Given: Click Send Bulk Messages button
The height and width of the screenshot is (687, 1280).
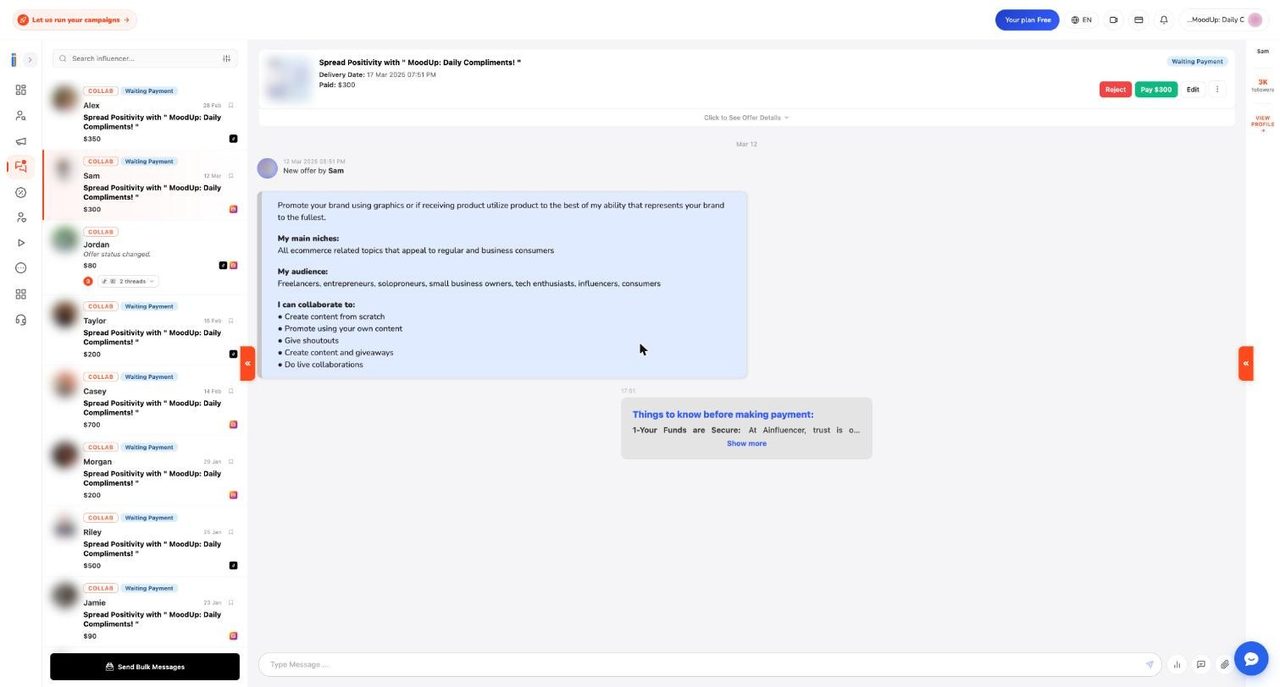Looking at the screenshot, I should (145, 667).
